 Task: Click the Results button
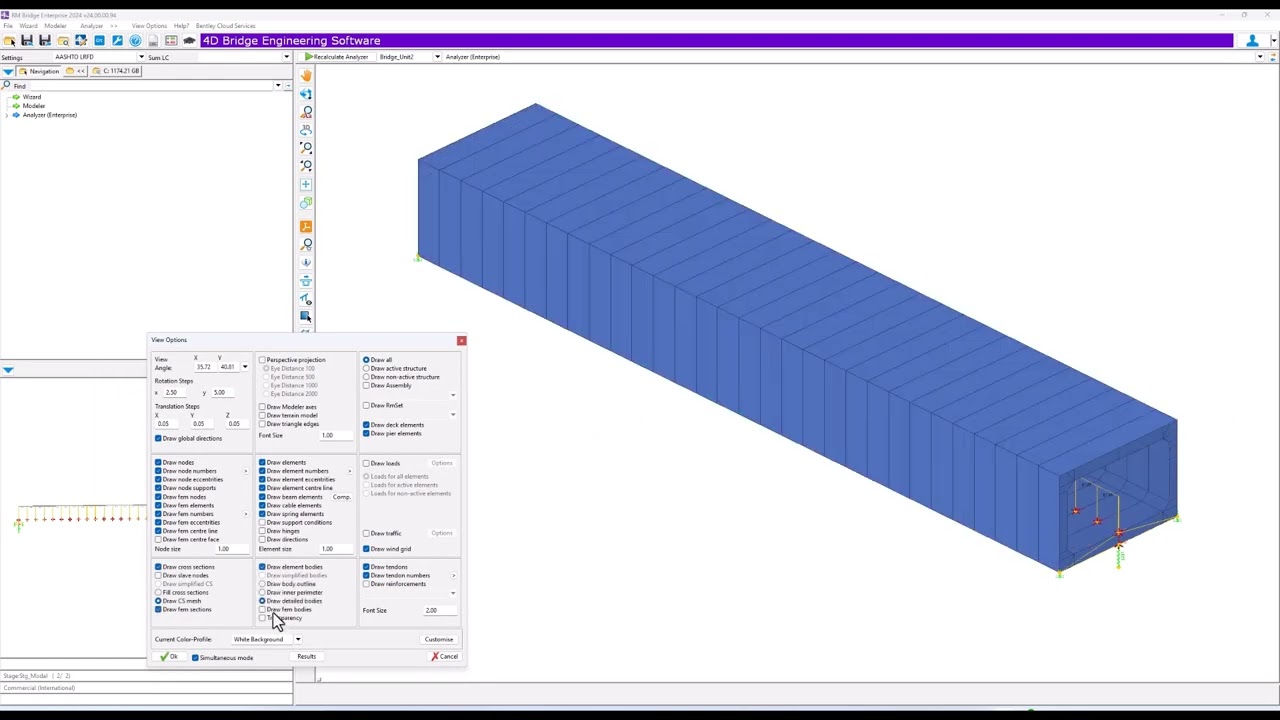click(x=306, y=657)
